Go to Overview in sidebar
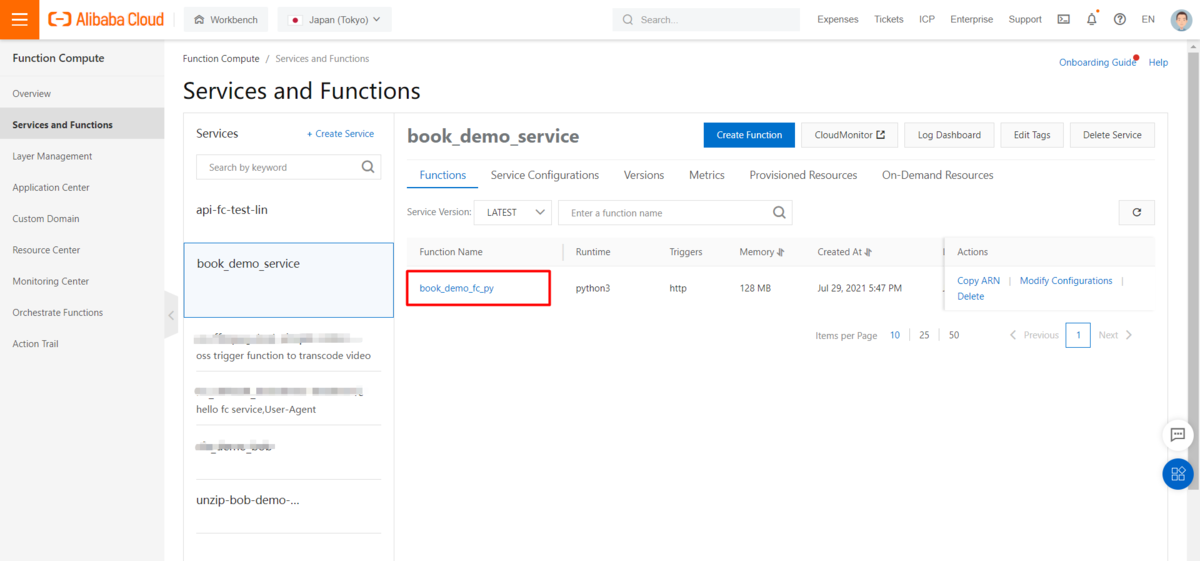The image size is (1200, 561). (x=82, y=93)
